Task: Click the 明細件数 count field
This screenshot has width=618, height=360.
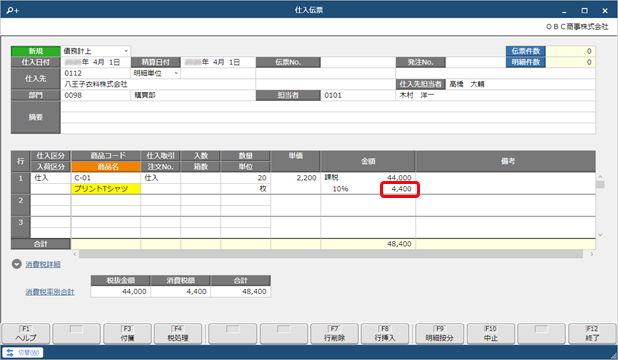Action: click(x=570, y=62)
